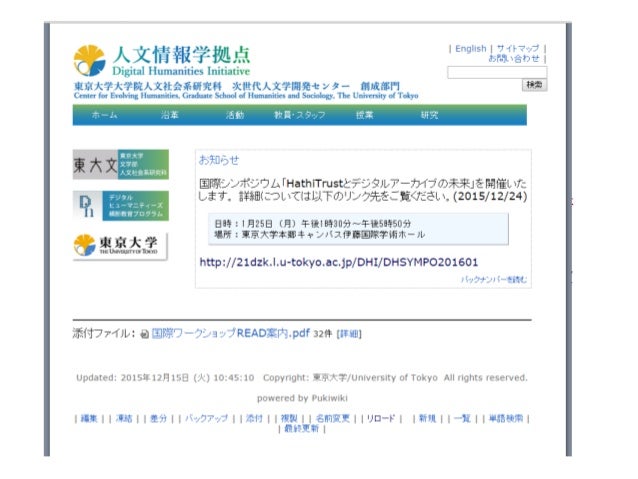Open 教員・スタッフ menu item
638x479 pixels.
pyautogui.click(x=299, y=115)
